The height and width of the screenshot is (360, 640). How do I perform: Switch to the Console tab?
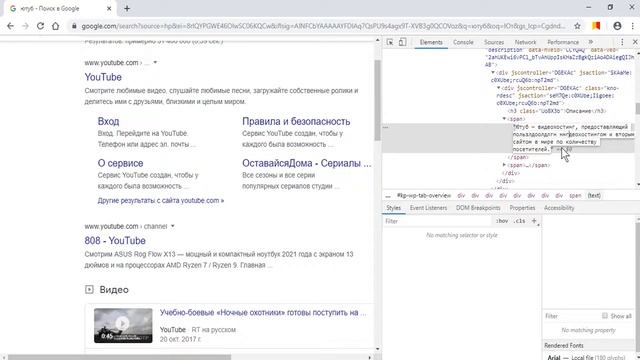463,42
